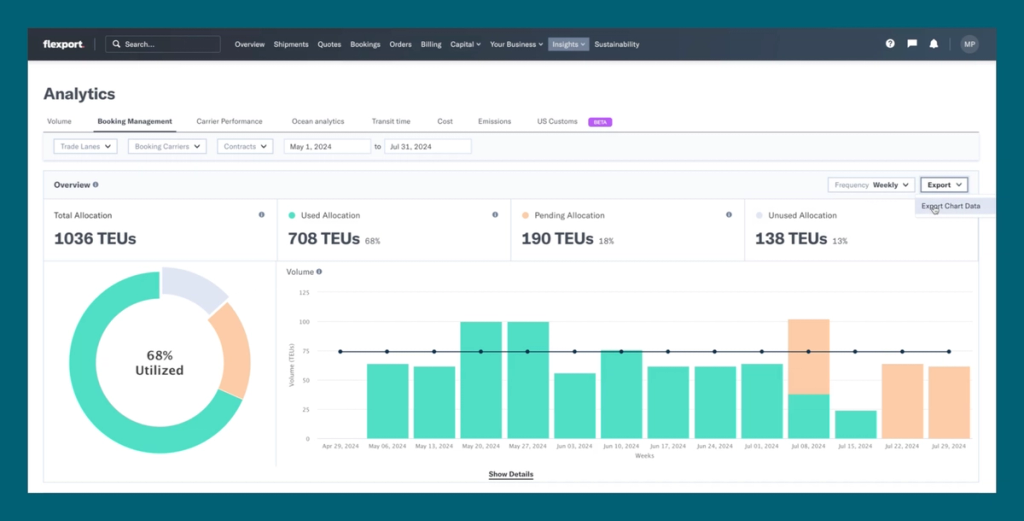
Task: Focus the Search field
Action: [163, 44]
